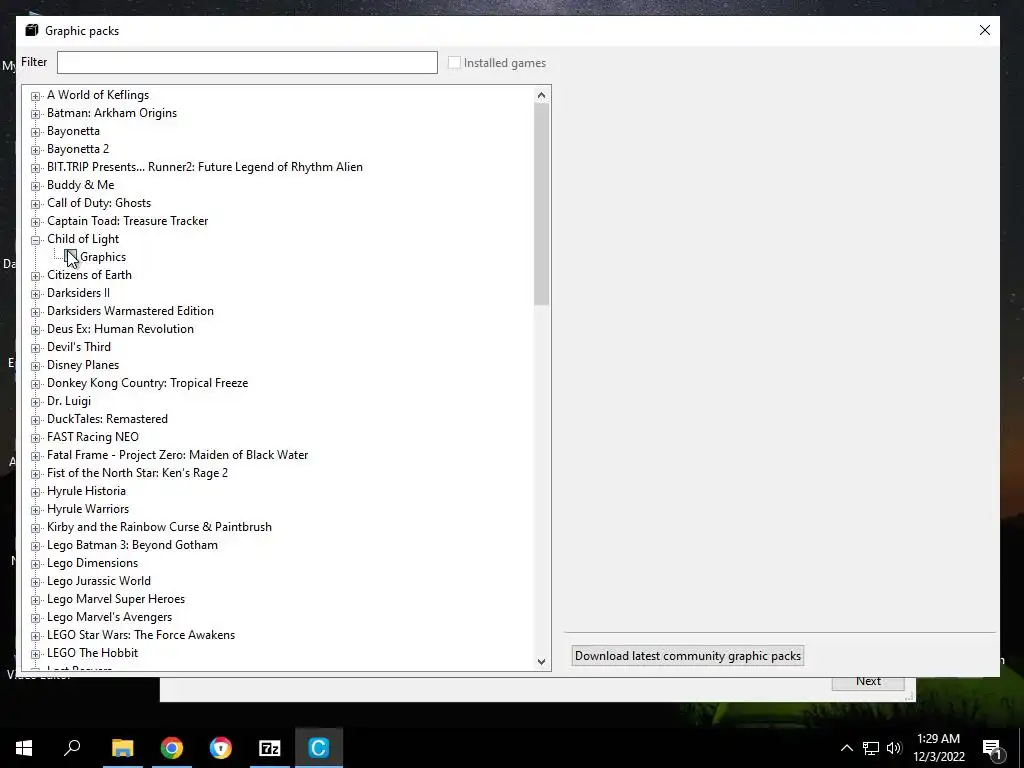Viewport: 1024px width, 768px height.
Task: Expand Batman: Arkham Origins node
Action: tap(35, 114)
